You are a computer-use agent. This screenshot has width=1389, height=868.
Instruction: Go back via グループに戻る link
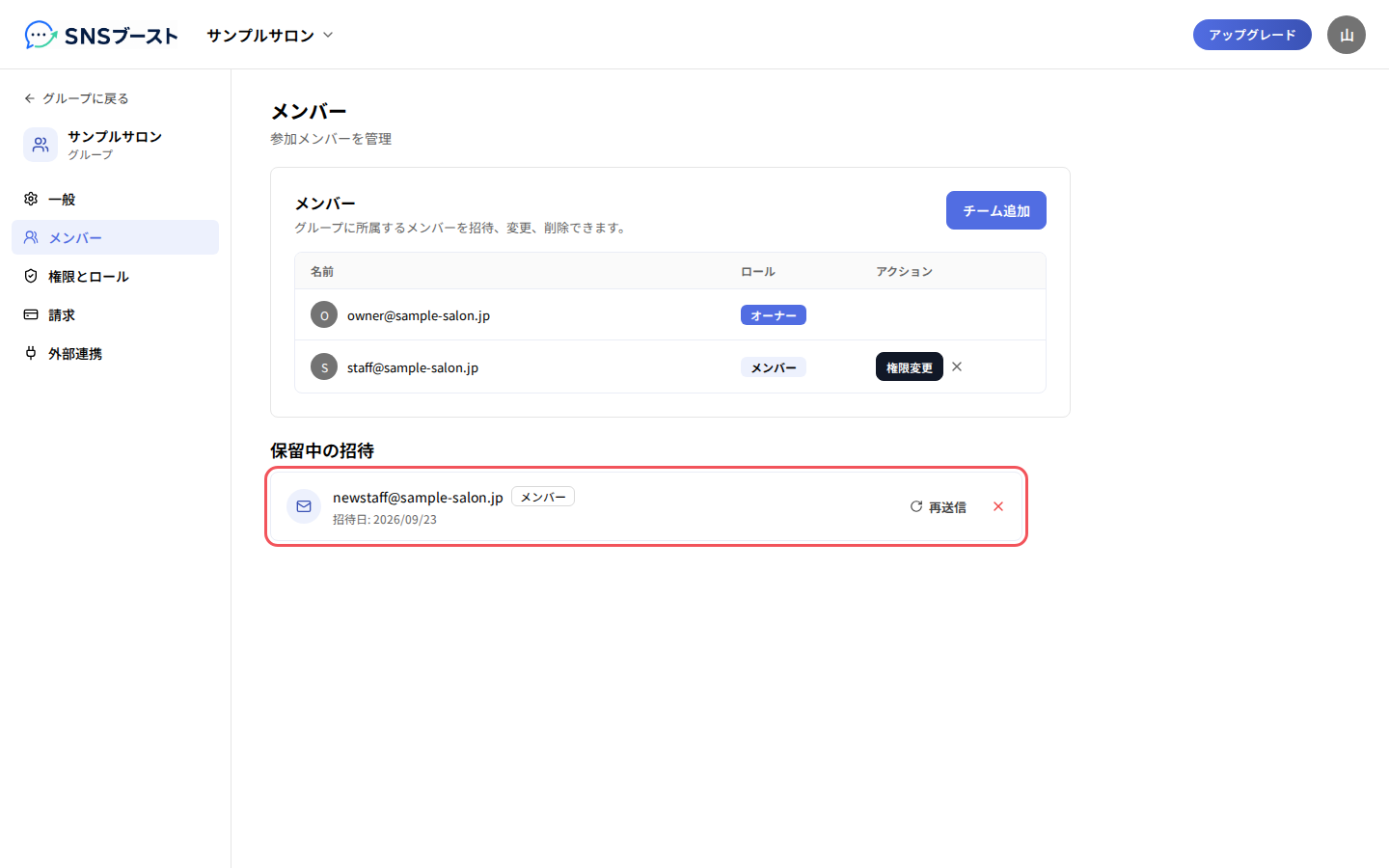tap(76, 98)
